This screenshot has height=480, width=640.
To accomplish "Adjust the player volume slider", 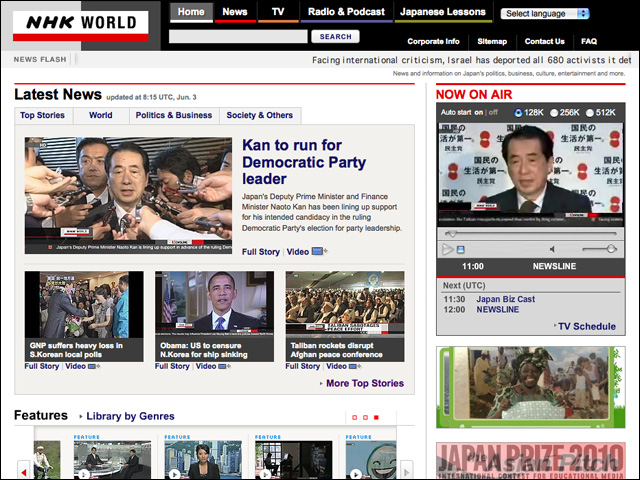I will click(x=599, y=249).
